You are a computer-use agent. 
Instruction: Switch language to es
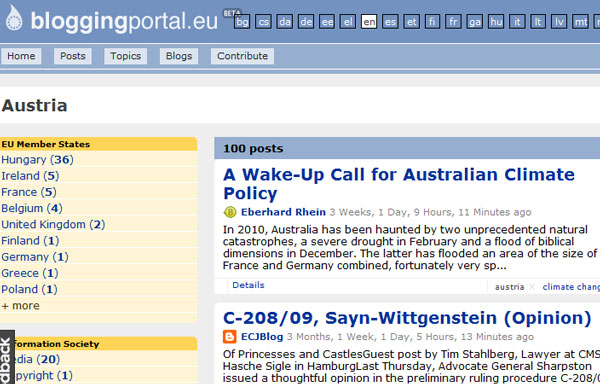coord(390,22)
